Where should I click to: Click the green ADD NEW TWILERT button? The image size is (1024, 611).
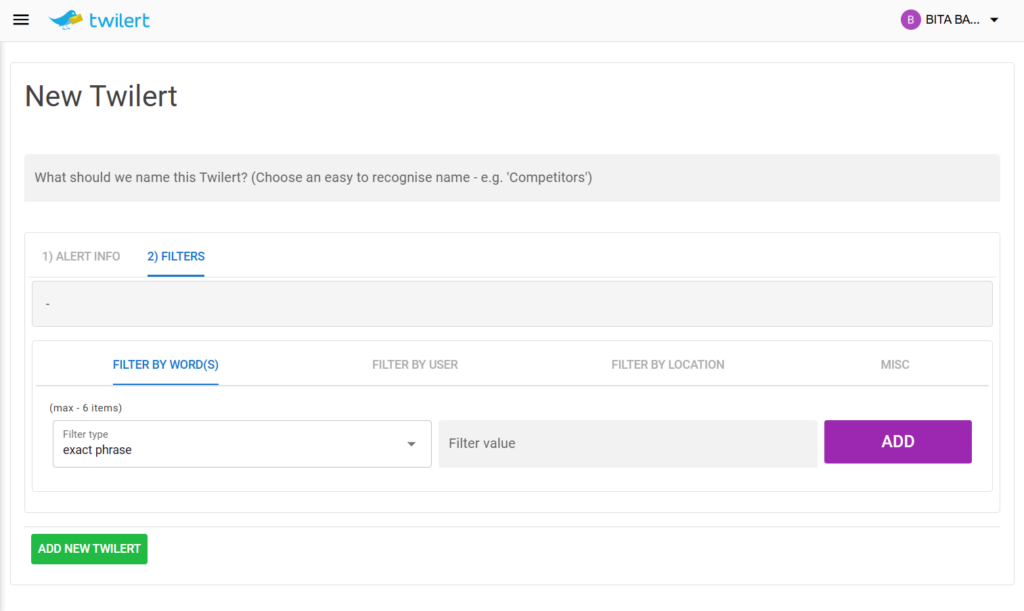click(x=89, y=549)
